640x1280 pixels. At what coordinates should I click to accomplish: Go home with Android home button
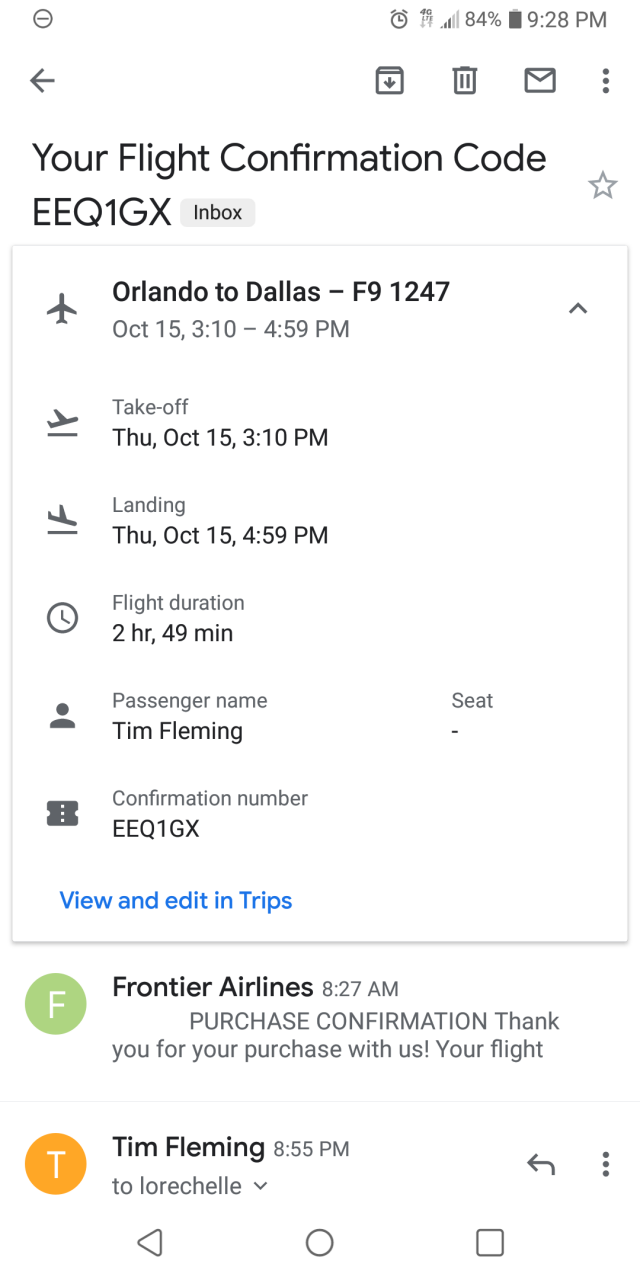(x=320, y=1242)
